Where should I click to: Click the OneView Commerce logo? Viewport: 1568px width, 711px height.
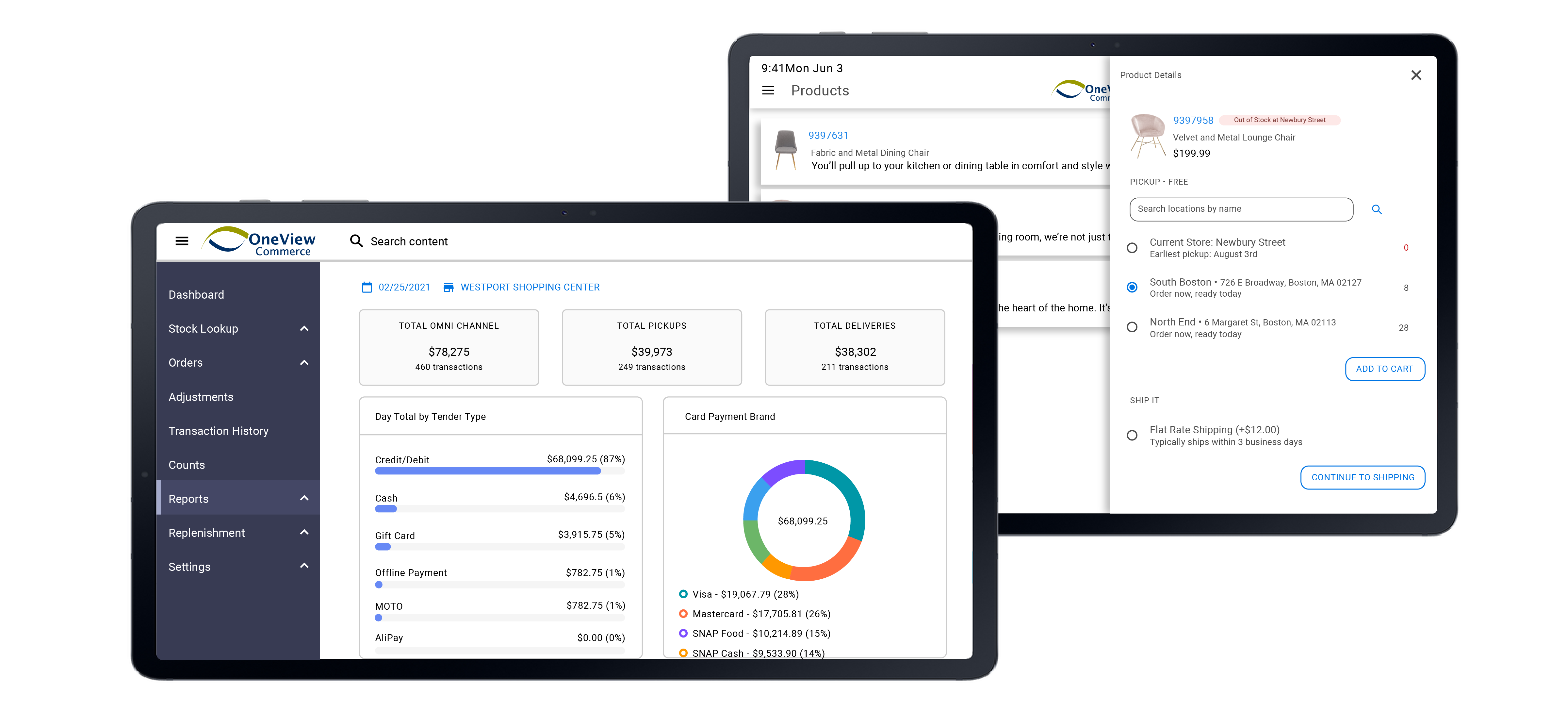coord(258,240)
